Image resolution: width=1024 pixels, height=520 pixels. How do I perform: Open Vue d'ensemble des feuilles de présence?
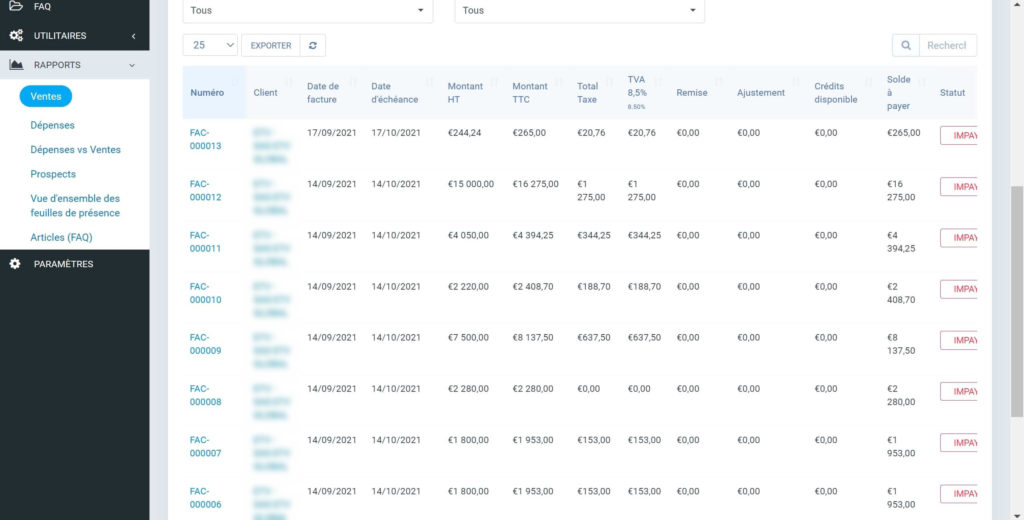pos(75,205)
